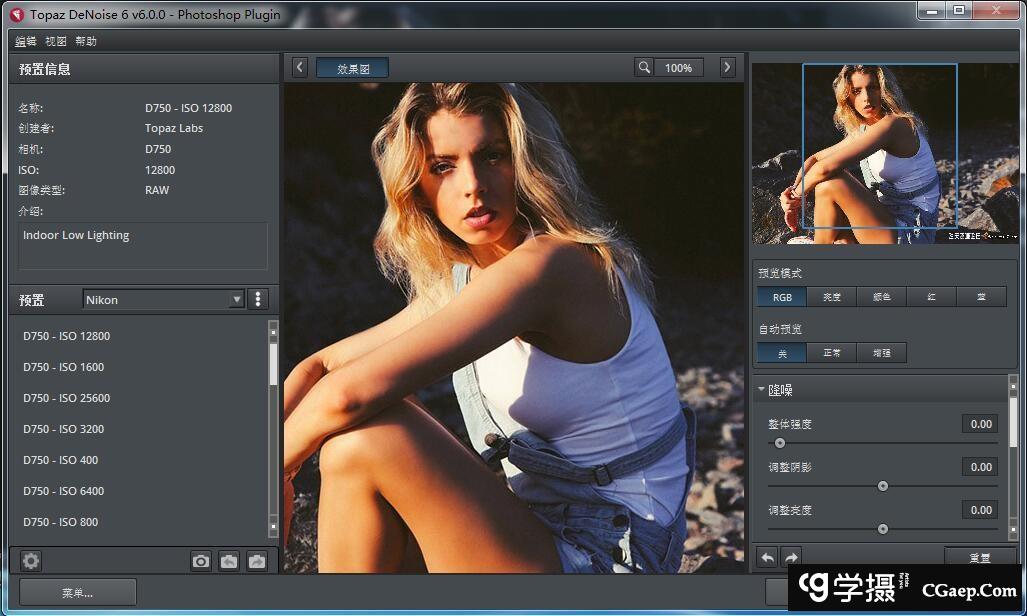Click the camera snapshot icon below presets
The height and width of the screenshot is (616, 1027).
pos(201,561)
